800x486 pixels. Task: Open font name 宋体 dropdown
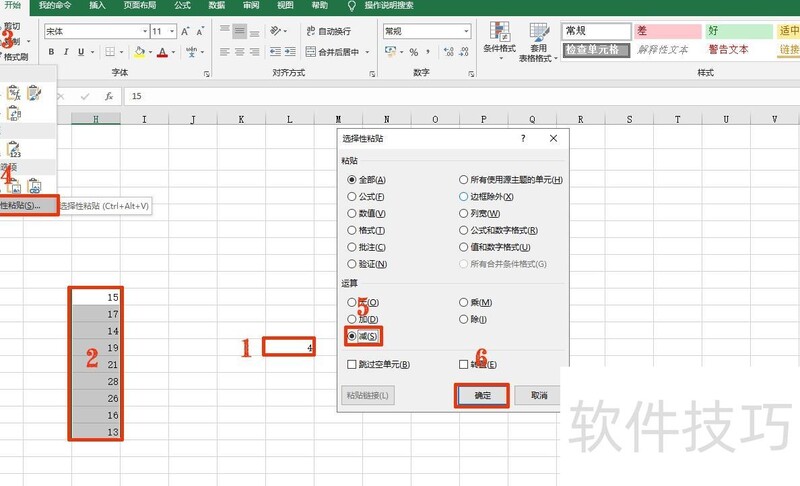[145, 32]
